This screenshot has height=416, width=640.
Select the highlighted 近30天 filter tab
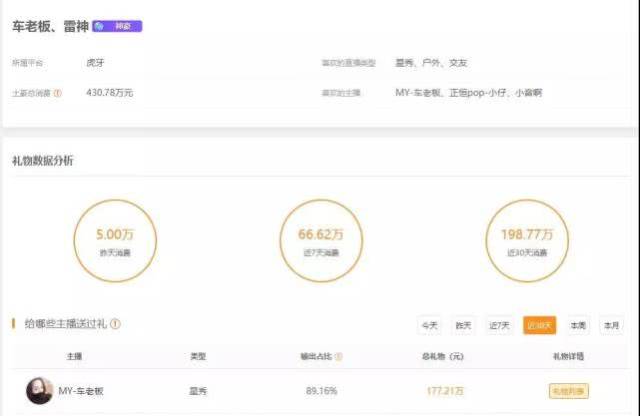click(540, 325)
